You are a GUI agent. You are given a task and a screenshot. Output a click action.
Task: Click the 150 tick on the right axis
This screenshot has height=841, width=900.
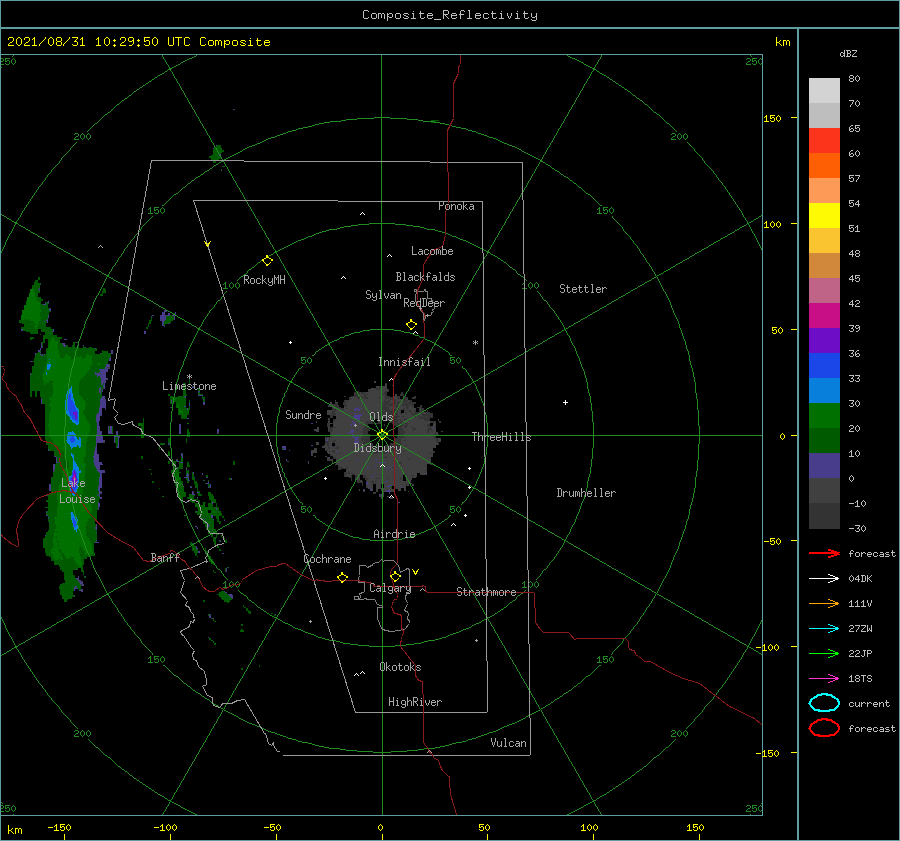click(772, 118)
